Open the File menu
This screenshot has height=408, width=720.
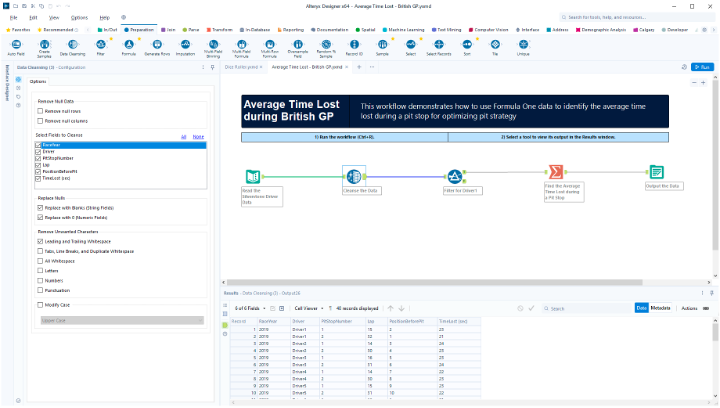14,17
